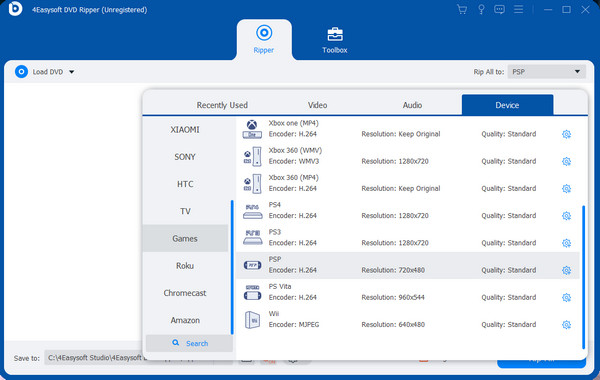Screen dimensions: 600x380
Task: Choose Roku device category
Action: click(x=185, y=266)
